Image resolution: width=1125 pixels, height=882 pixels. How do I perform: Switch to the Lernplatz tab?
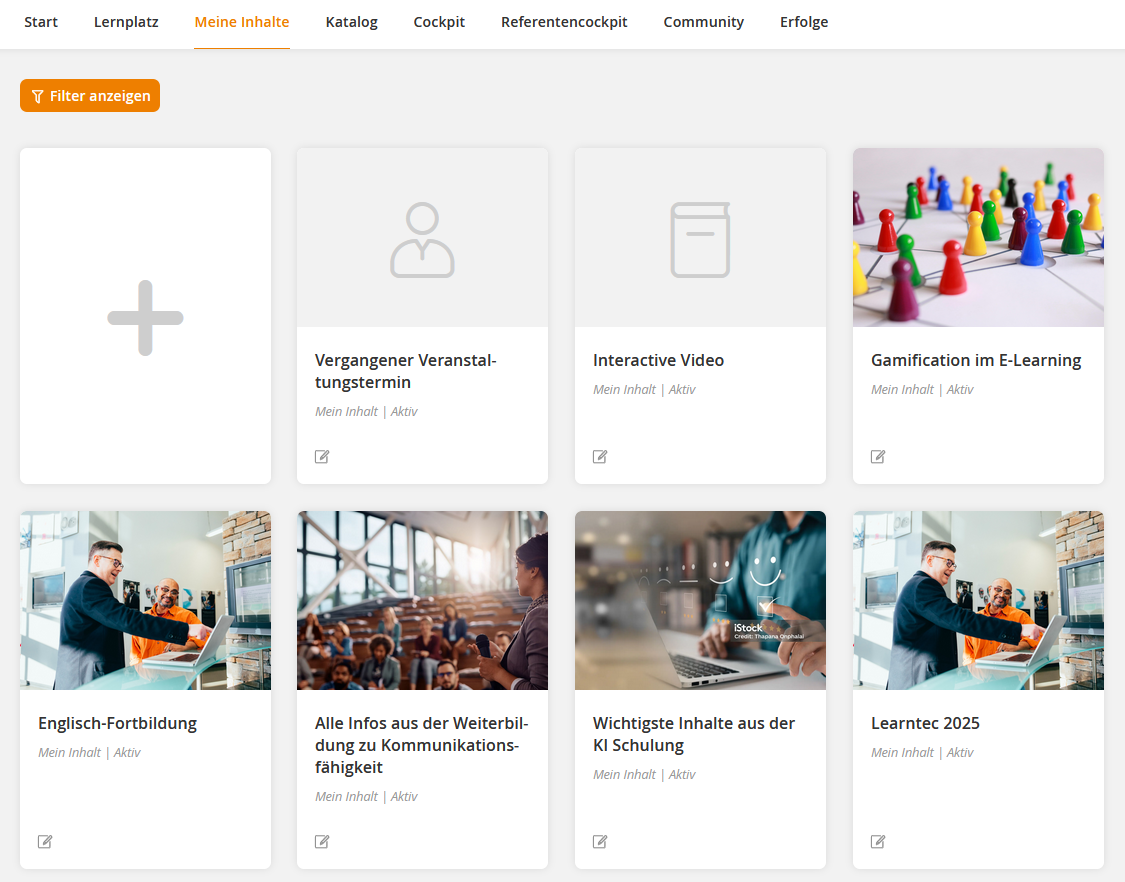point(126,22)
